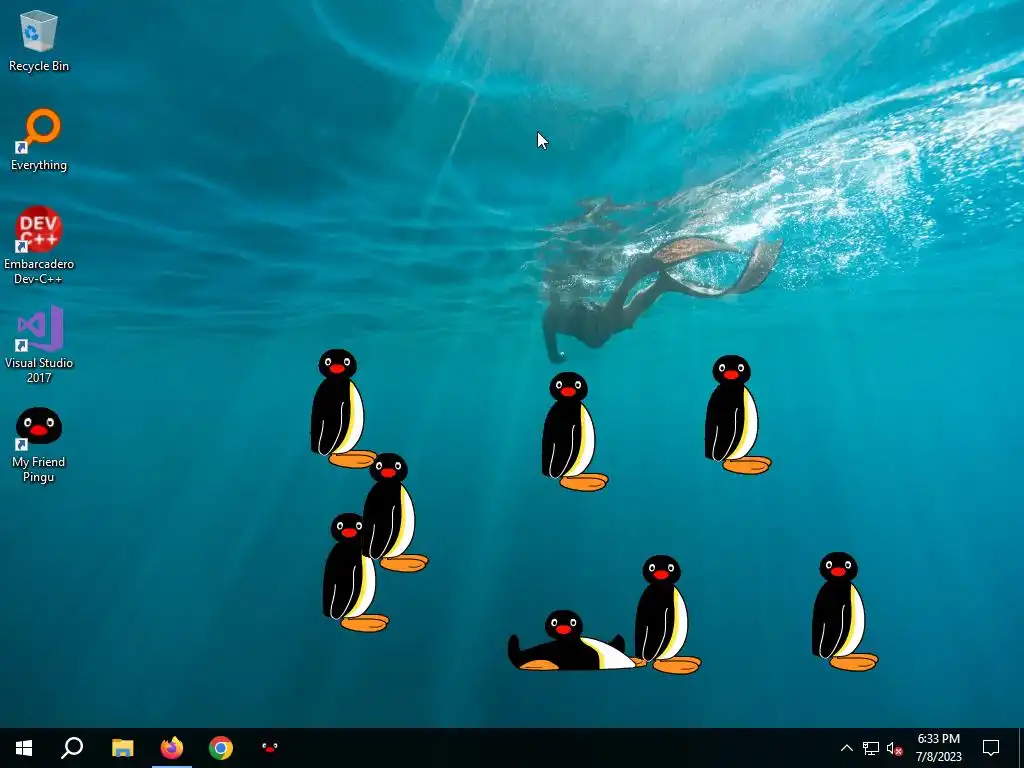Select the Visual Studio 2017 shortcut
Screen dimensions: 1024x768
point(39,344)
